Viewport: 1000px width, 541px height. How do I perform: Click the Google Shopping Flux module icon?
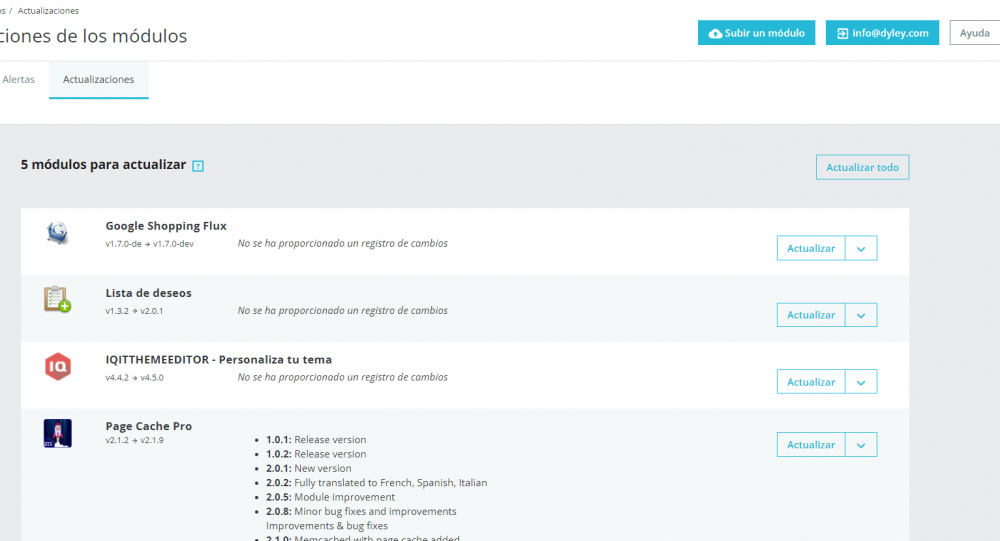57,233
